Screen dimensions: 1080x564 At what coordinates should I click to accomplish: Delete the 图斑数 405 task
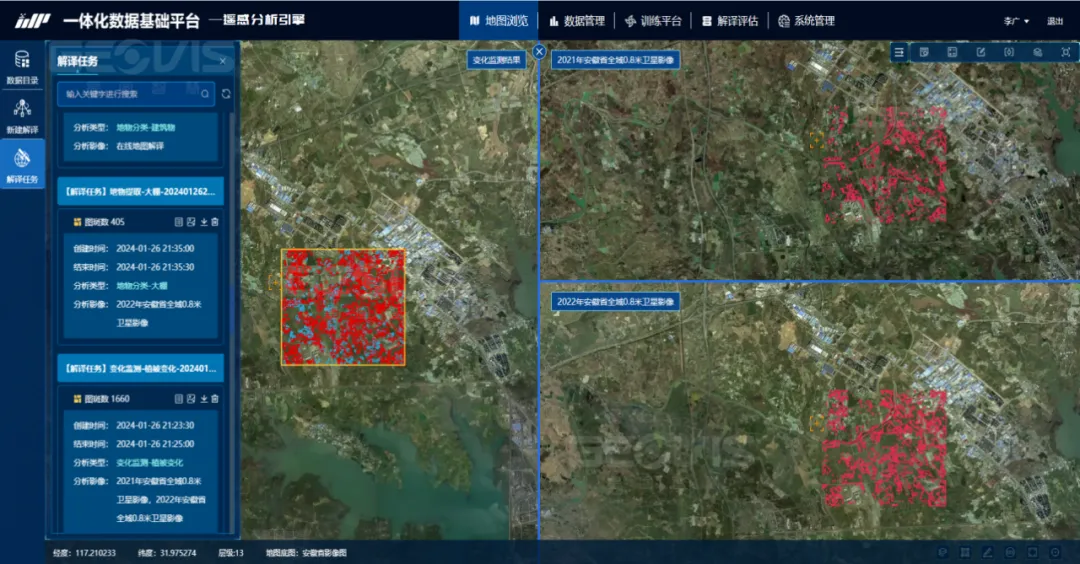(x=215, y=222)
